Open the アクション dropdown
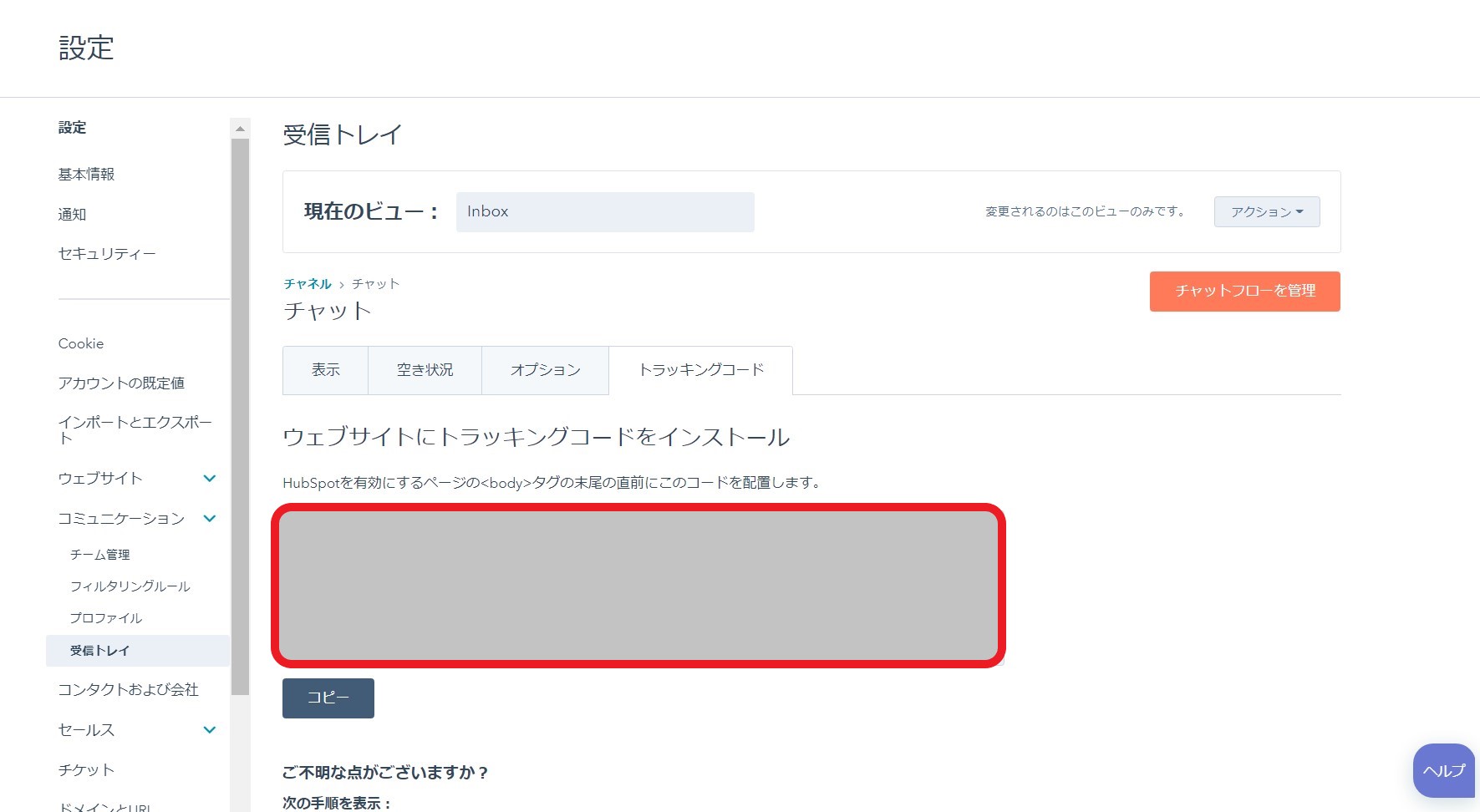The image size is (1480, 812). [x=1267, y=211]
